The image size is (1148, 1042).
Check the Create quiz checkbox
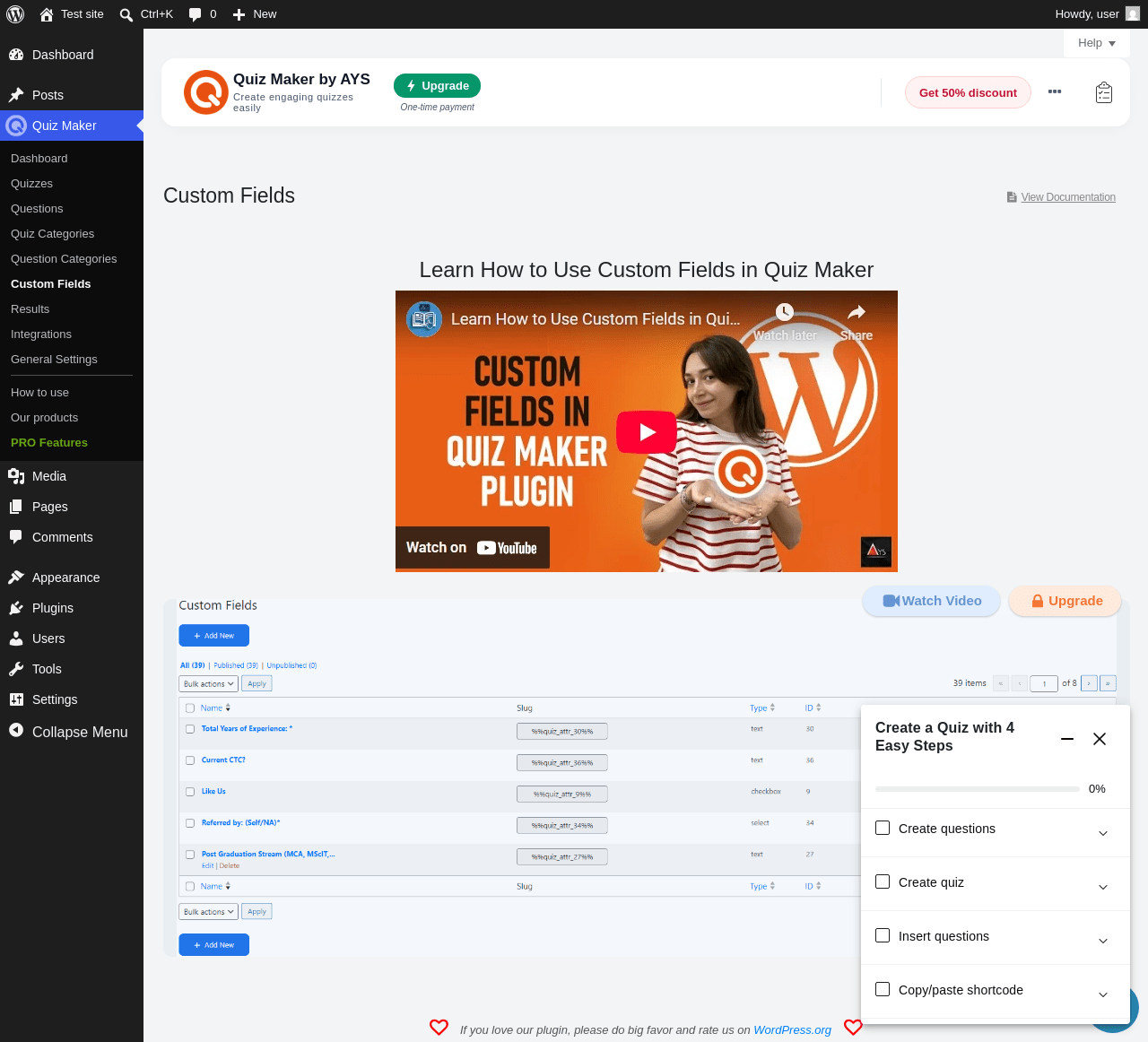883,881
